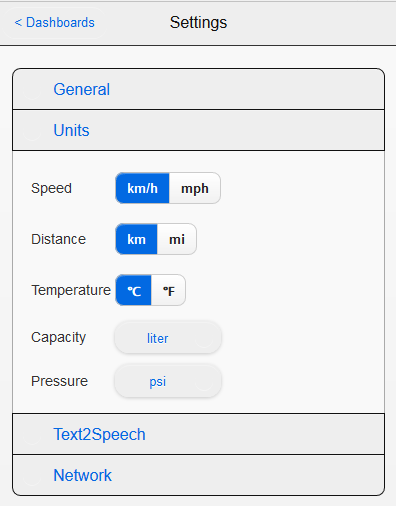Expand the Text2Speech section

(198, 434)
